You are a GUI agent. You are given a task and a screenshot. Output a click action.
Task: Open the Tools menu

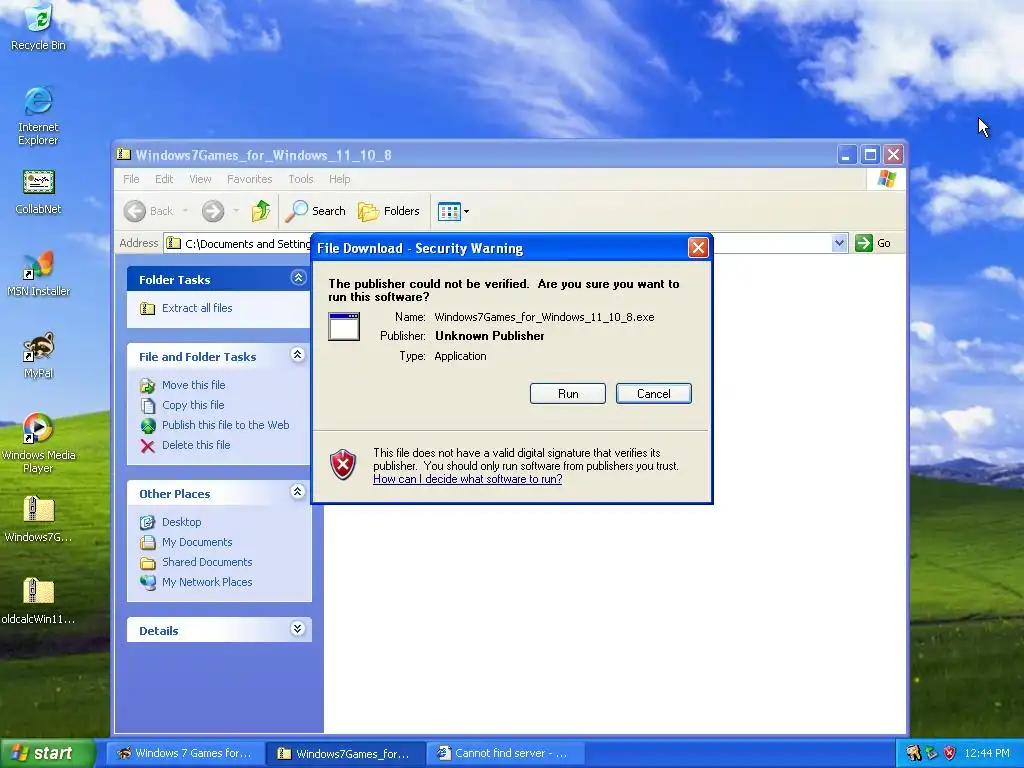click(300, 179)
